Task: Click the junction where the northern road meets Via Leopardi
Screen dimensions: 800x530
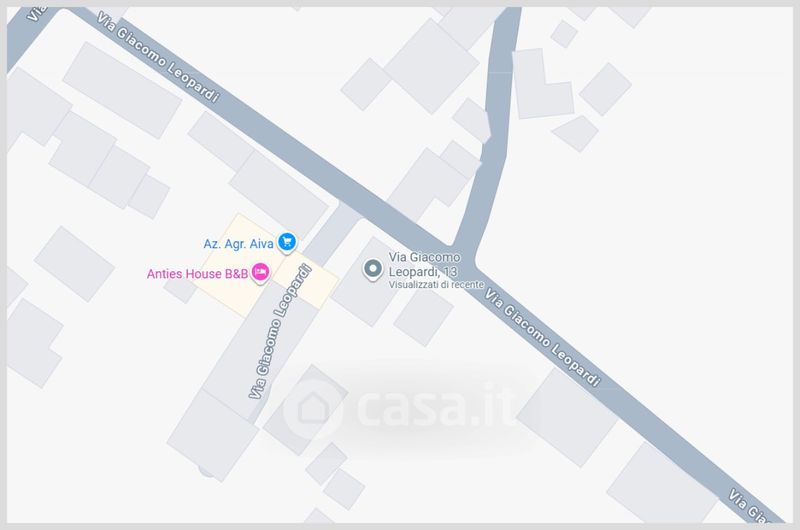Action: click(463, 254)
